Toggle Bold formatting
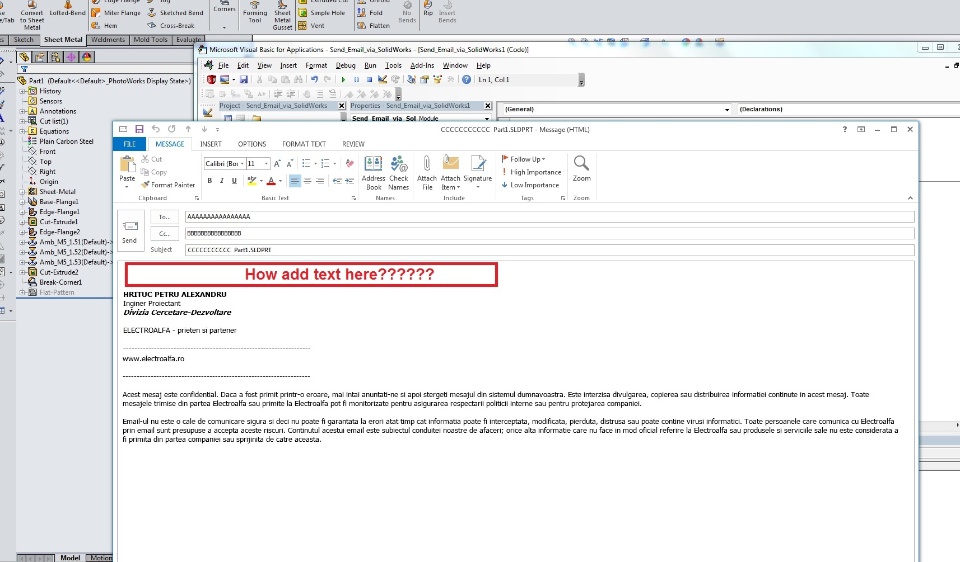 [x=209, y=181]
